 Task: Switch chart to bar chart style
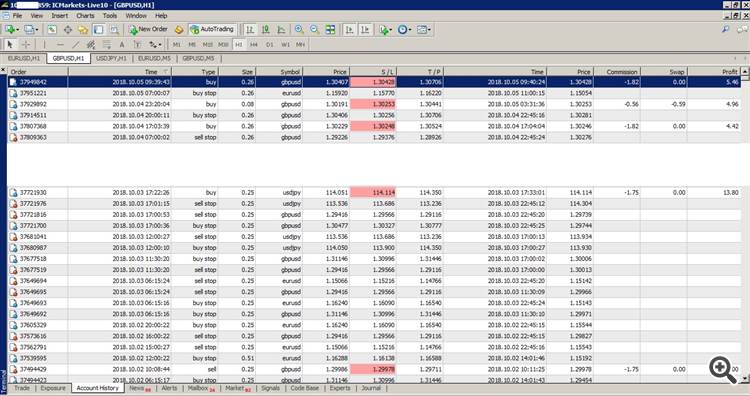tap(250, 30)
